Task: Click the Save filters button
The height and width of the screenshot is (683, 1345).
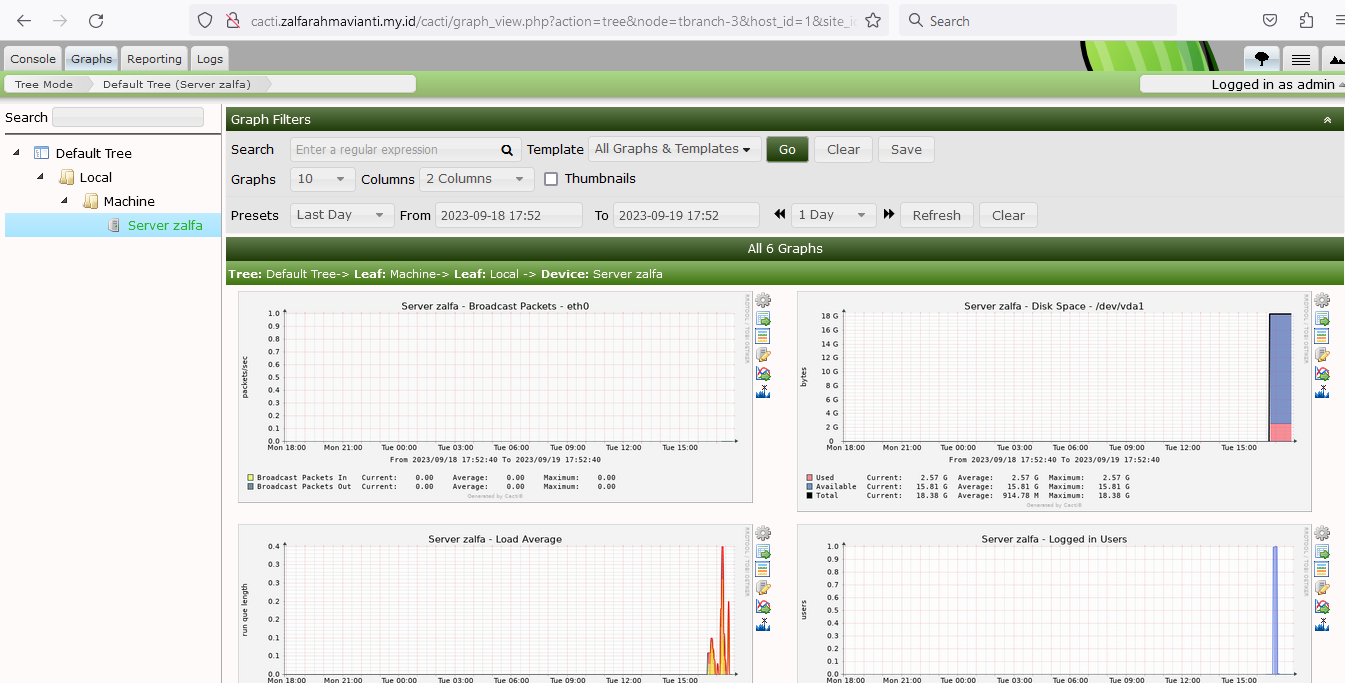Action: coord(906,149)
